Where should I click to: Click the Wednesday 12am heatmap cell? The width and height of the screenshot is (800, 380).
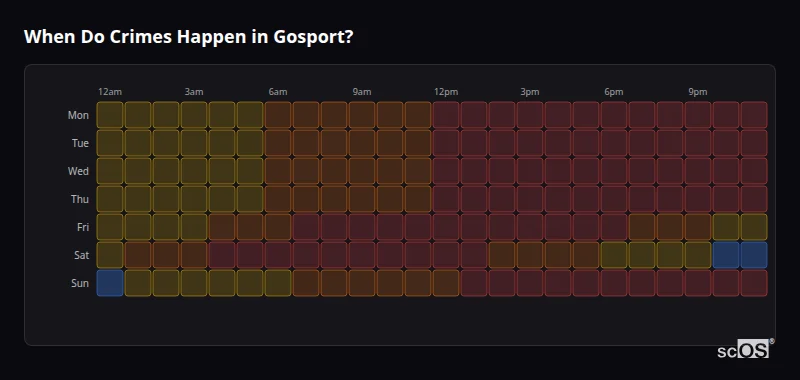[x=110, y=171]
